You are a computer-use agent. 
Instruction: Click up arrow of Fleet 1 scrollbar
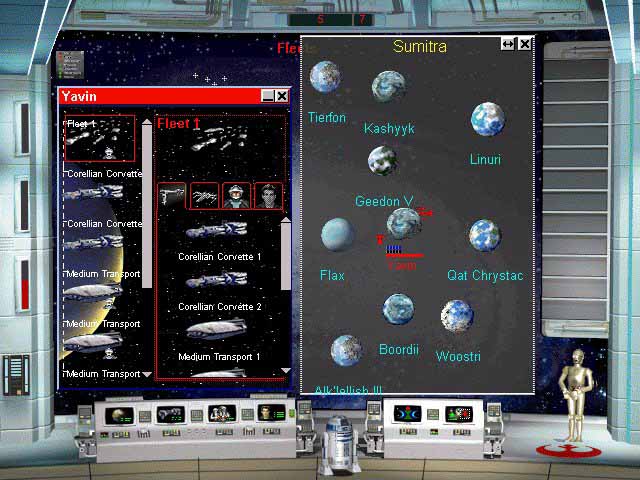coord(286,220)
